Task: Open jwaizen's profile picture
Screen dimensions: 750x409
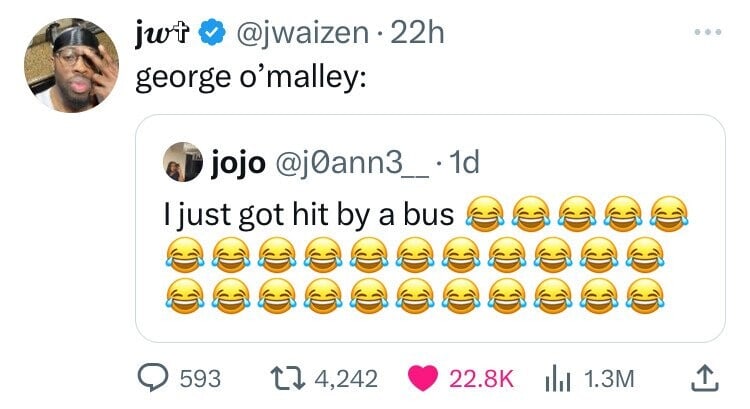Action: click(72, 66)
